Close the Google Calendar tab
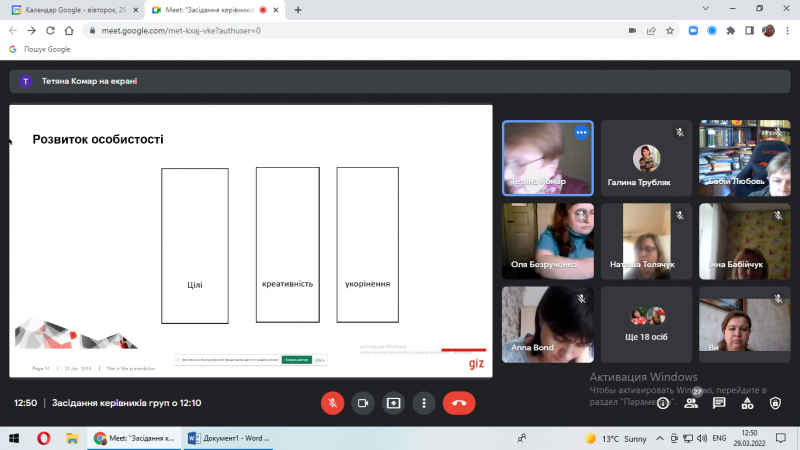Image resolution: width=800 pixels, height=450 pixels. tap(136, 10)
